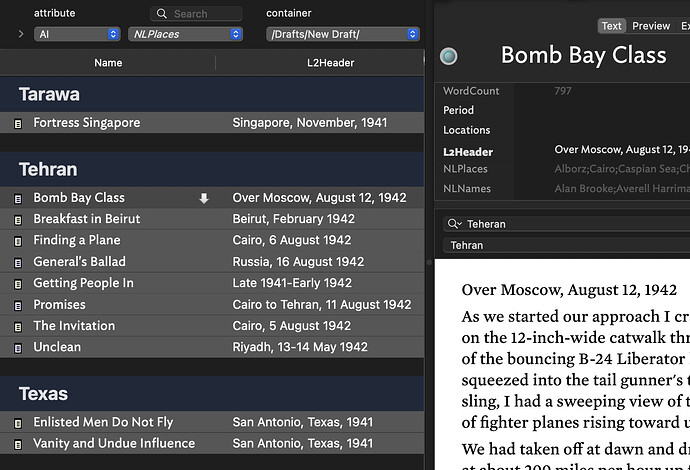Switch to the Text tab
Viewport: 690px width, 470px height.
pos(611,26)
